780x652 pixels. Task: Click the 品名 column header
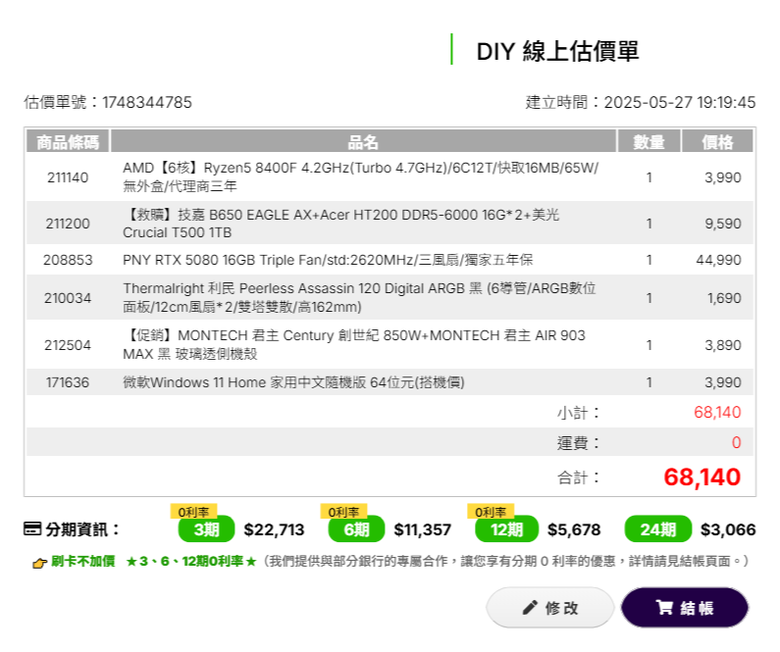click(x=363, y=142)
